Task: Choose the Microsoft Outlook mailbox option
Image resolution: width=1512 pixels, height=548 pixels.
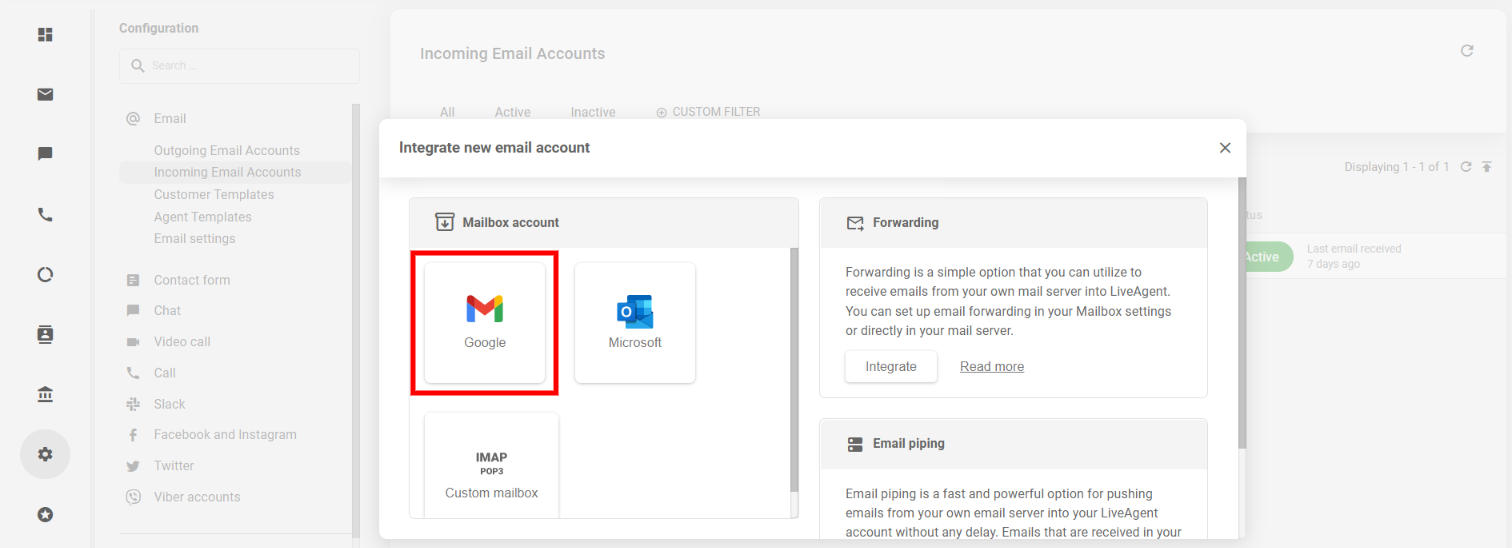Action: tap(635, 322)
